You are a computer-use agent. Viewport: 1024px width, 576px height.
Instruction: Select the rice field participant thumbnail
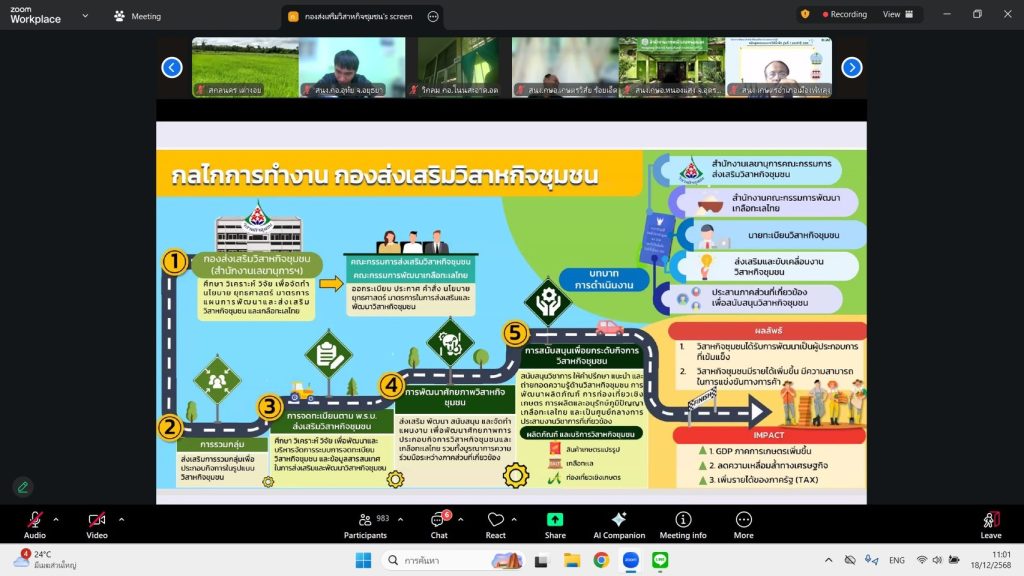click(x=245, y=67)
